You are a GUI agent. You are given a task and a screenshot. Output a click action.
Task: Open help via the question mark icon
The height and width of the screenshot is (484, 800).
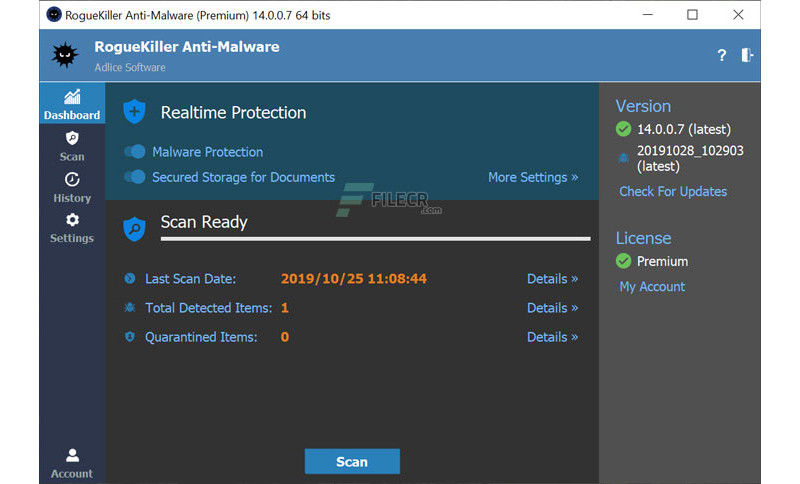(721, 55)
